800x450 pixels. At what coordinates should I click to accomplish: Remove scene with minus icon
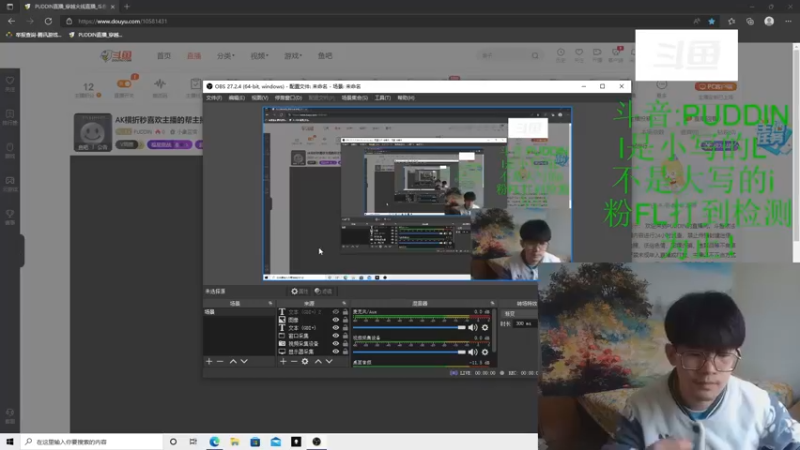tap(220, 361)
